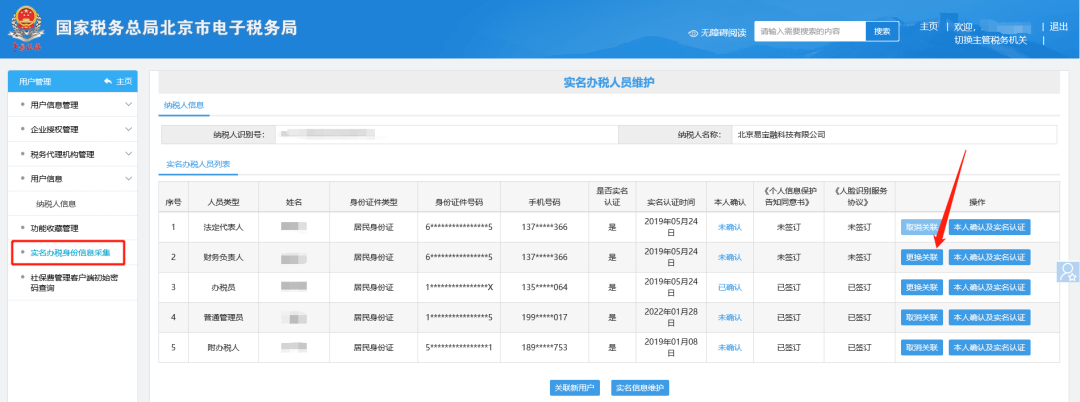The image size is (1080, 402).
Task: Click 本人确认及实名认证 for 附办税人 row
Action: (x=989, y=348)
